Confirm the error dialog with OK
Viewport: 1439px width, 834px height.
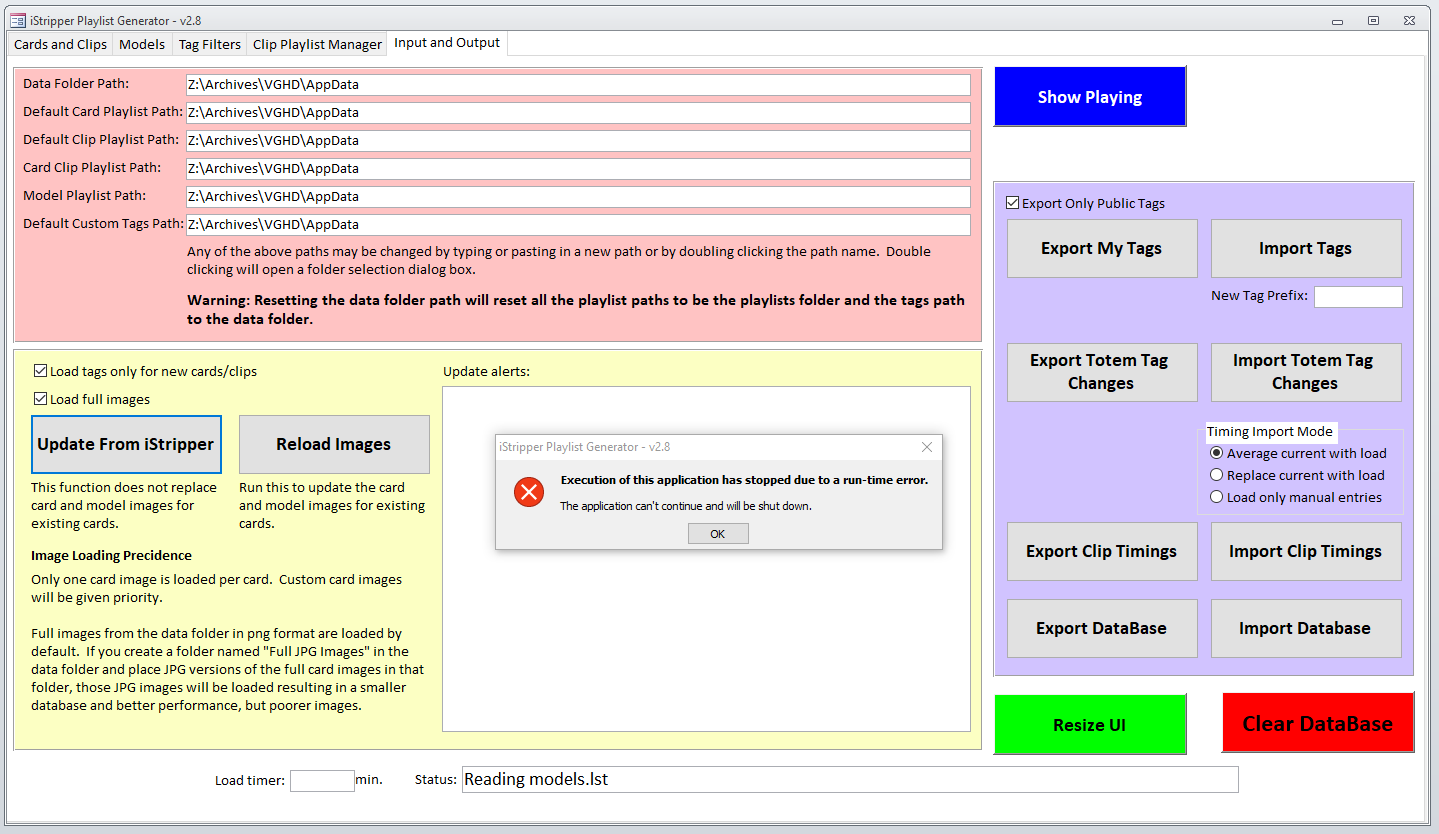point(718,534)
